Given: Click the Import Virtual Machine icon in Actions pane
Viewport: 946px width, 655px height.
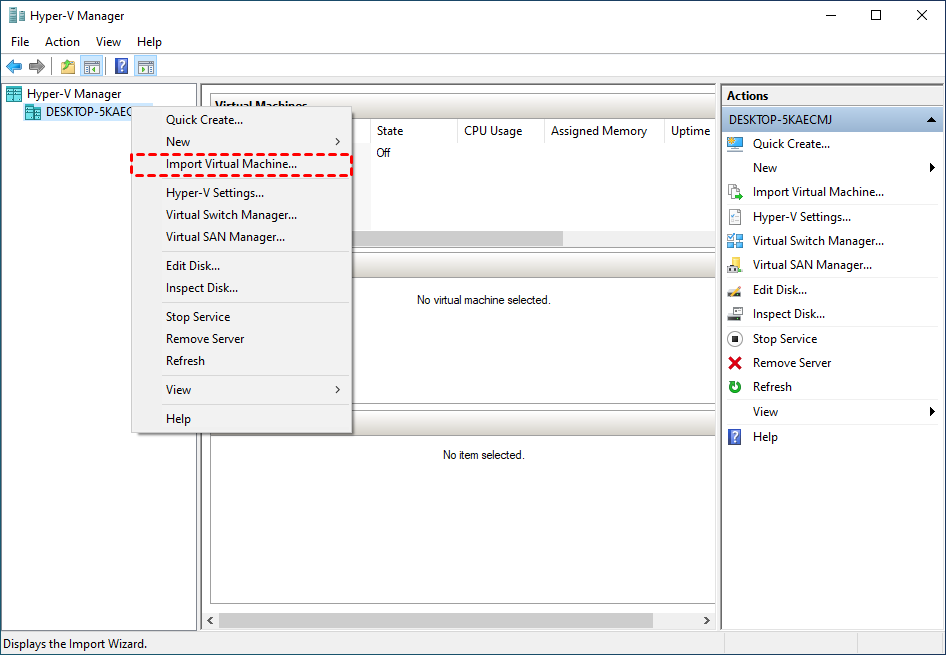Looking at the screenshot, I should click(735, 192).
